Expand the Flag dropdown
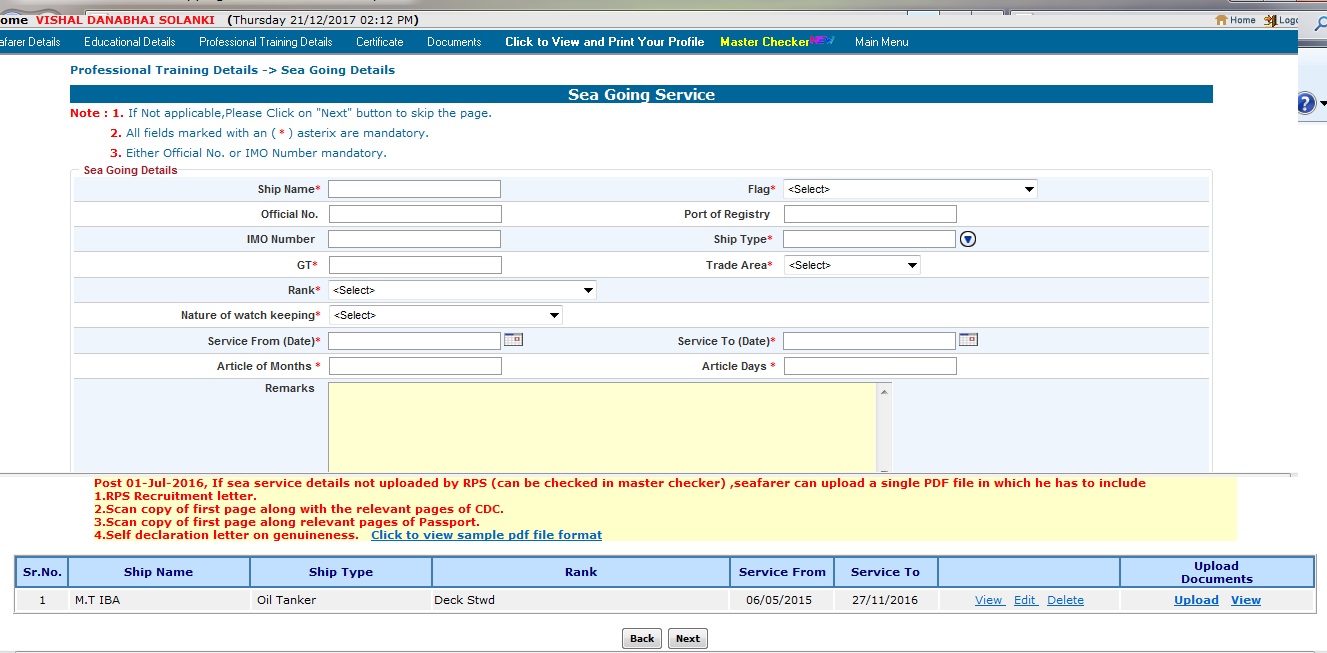This screenshot has width=1327, height=653. (x=909, y=189)
